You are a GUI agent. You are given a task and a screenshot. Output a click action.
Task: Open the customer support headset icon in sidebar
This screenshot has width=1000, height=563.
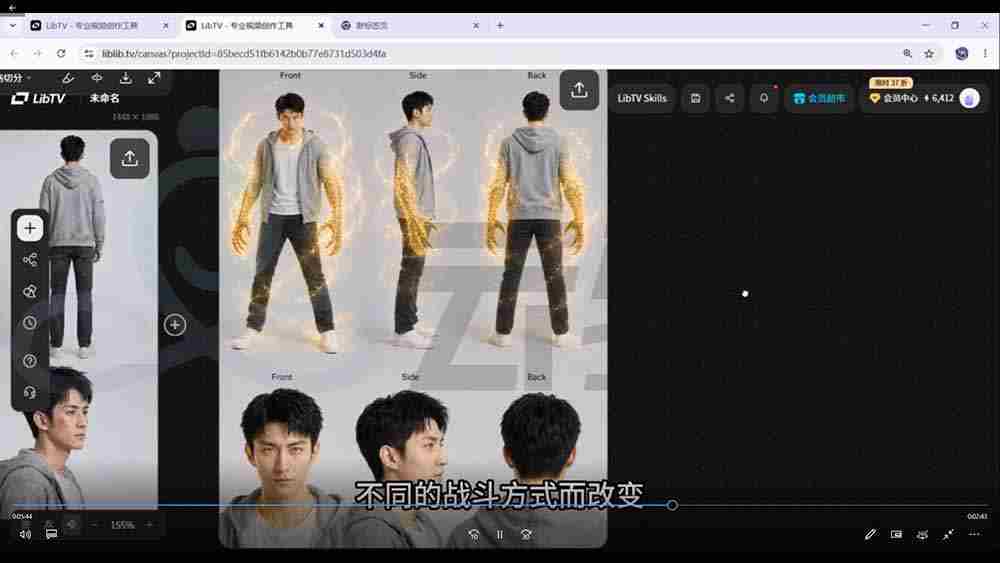point(30,392)
